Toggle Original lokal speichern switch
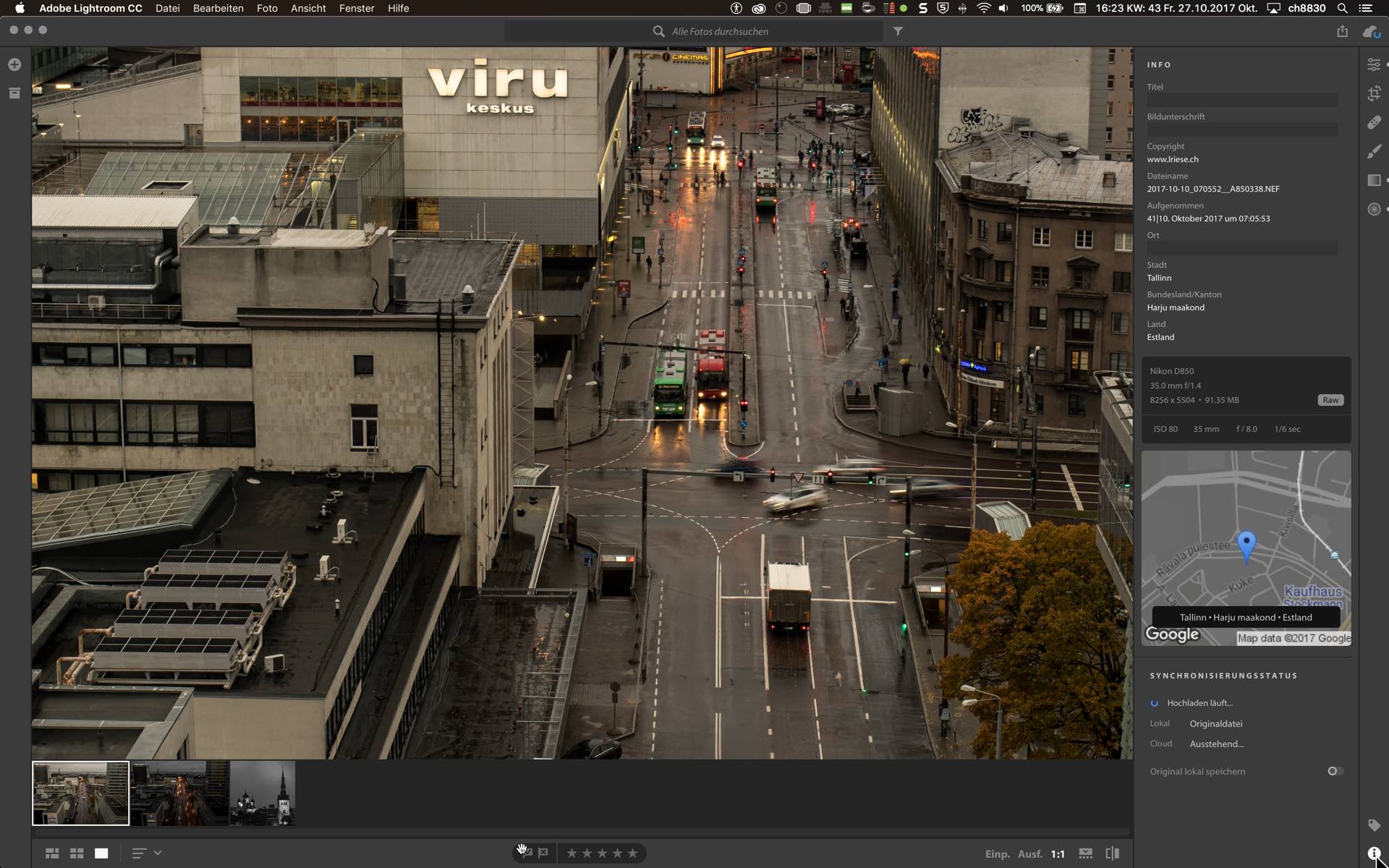The image size is (1389, 868). pyautogui.click(x=1335, y=771)
